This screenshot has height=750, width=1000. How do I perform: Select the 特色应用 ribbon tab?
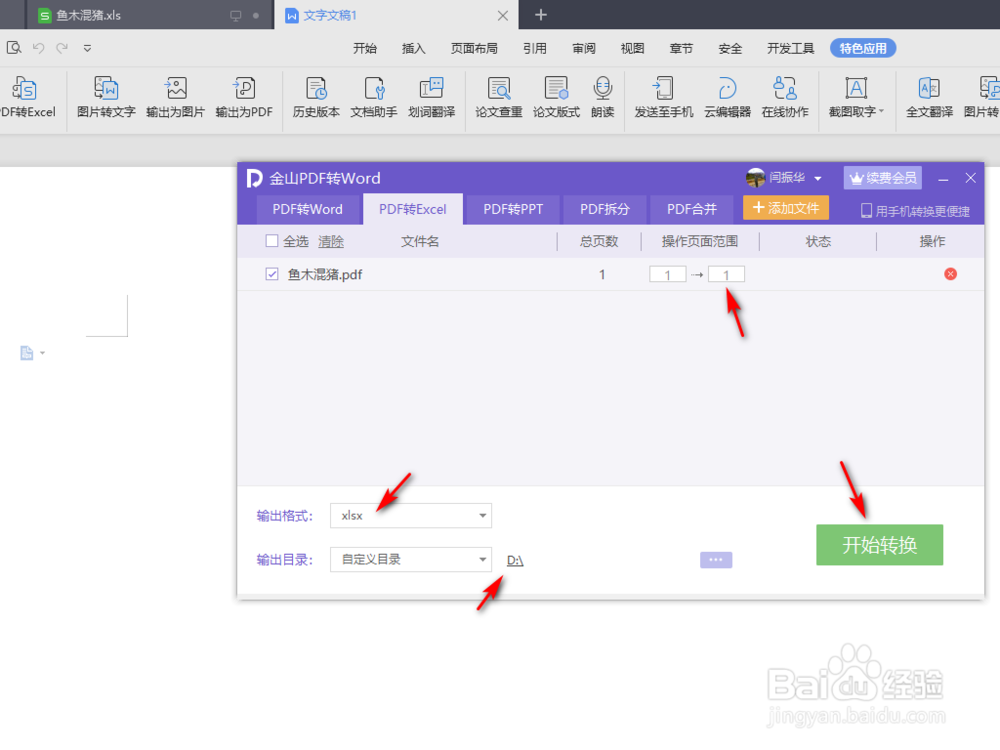point(863,48)
